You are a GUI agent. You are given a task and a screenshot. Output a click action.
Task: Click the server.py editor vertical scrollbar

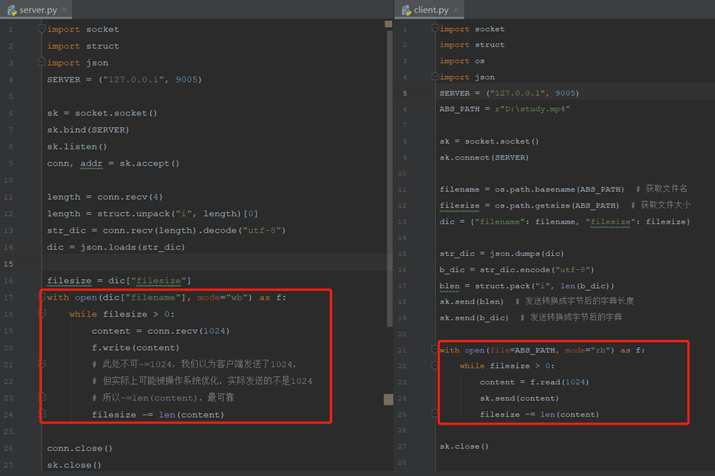point(389,178)
